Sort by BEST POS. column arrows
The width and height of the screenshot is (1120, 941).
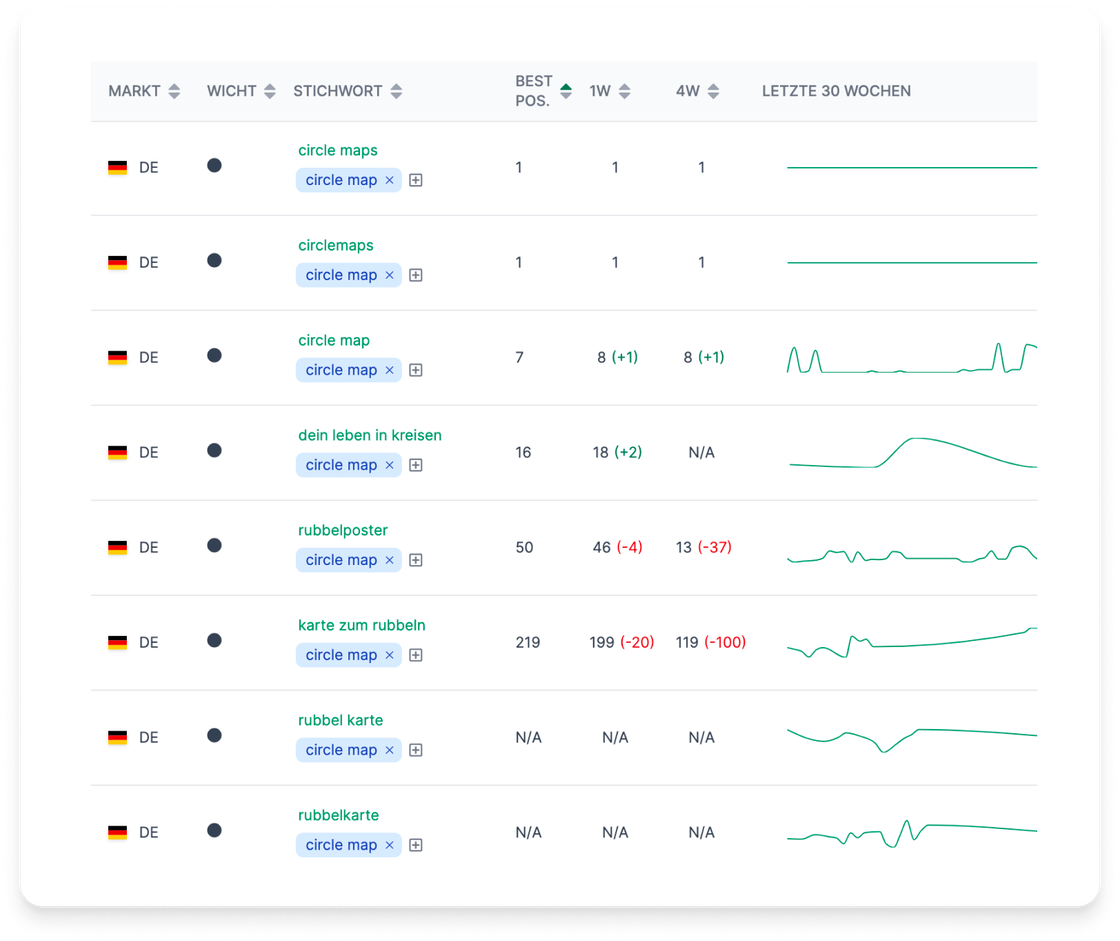(566, 91)
